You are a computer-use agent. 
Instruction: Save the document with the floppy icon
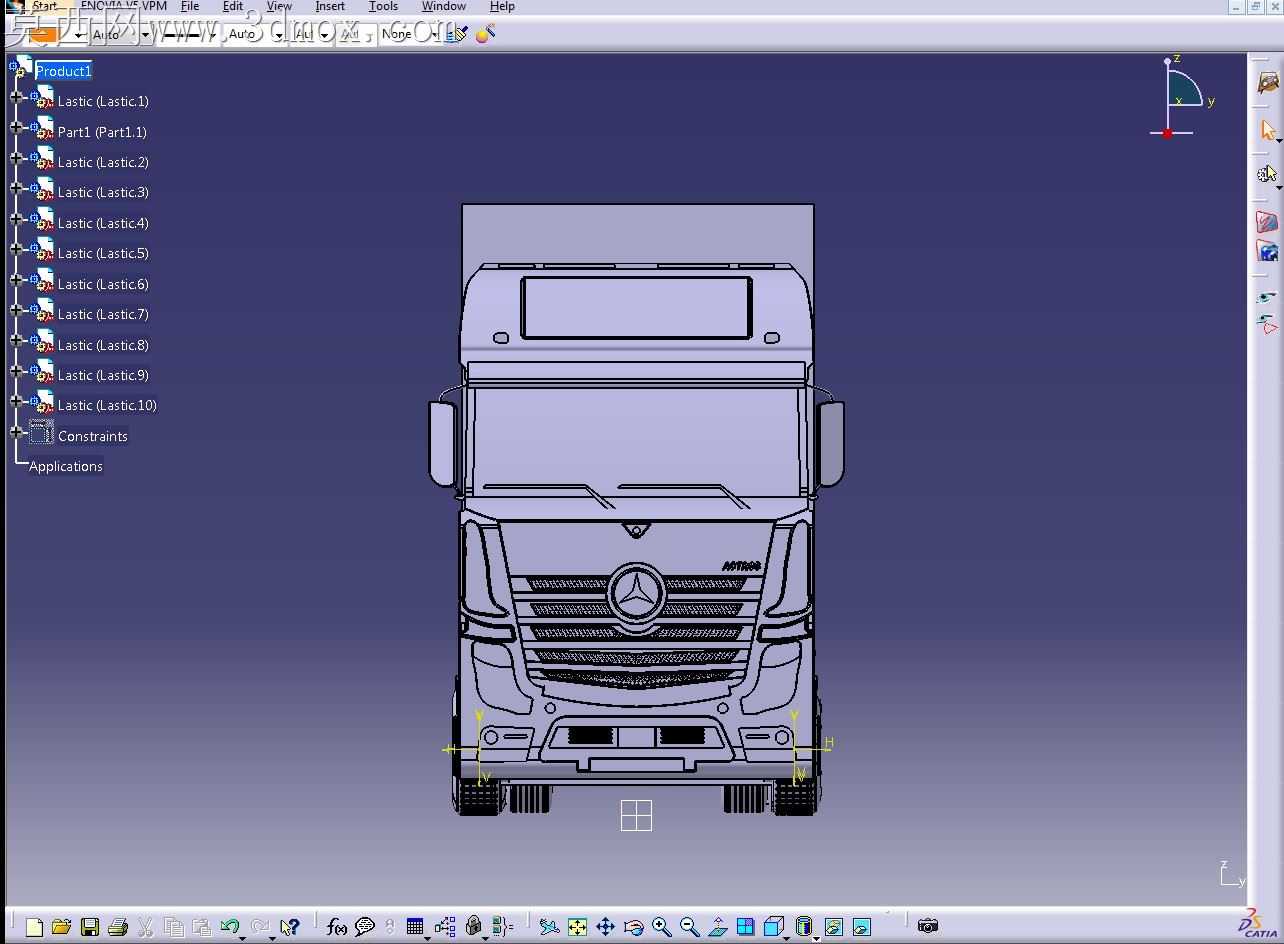(x=90, y=927)
